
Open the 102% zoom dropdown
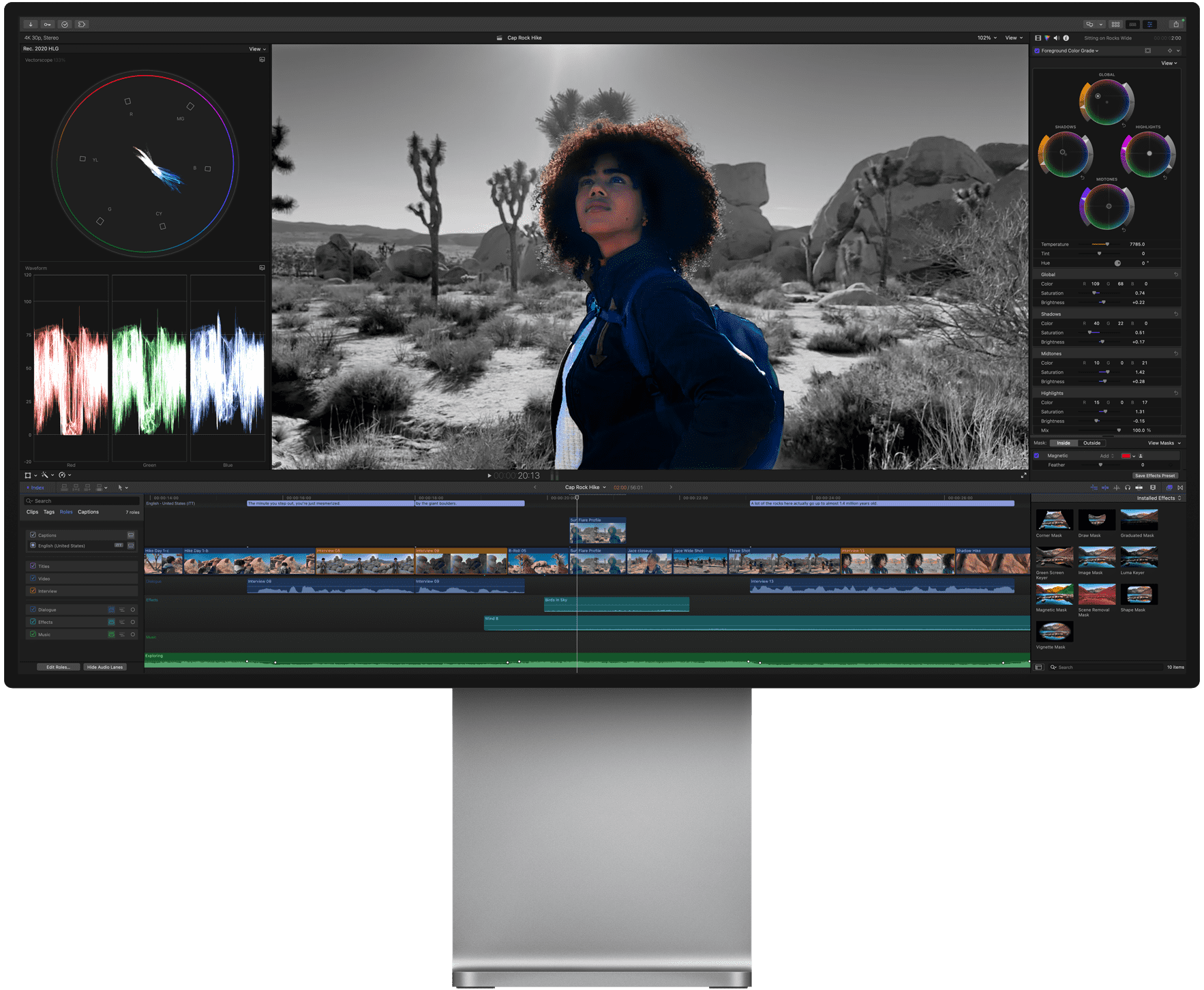(x=987, y=38)
